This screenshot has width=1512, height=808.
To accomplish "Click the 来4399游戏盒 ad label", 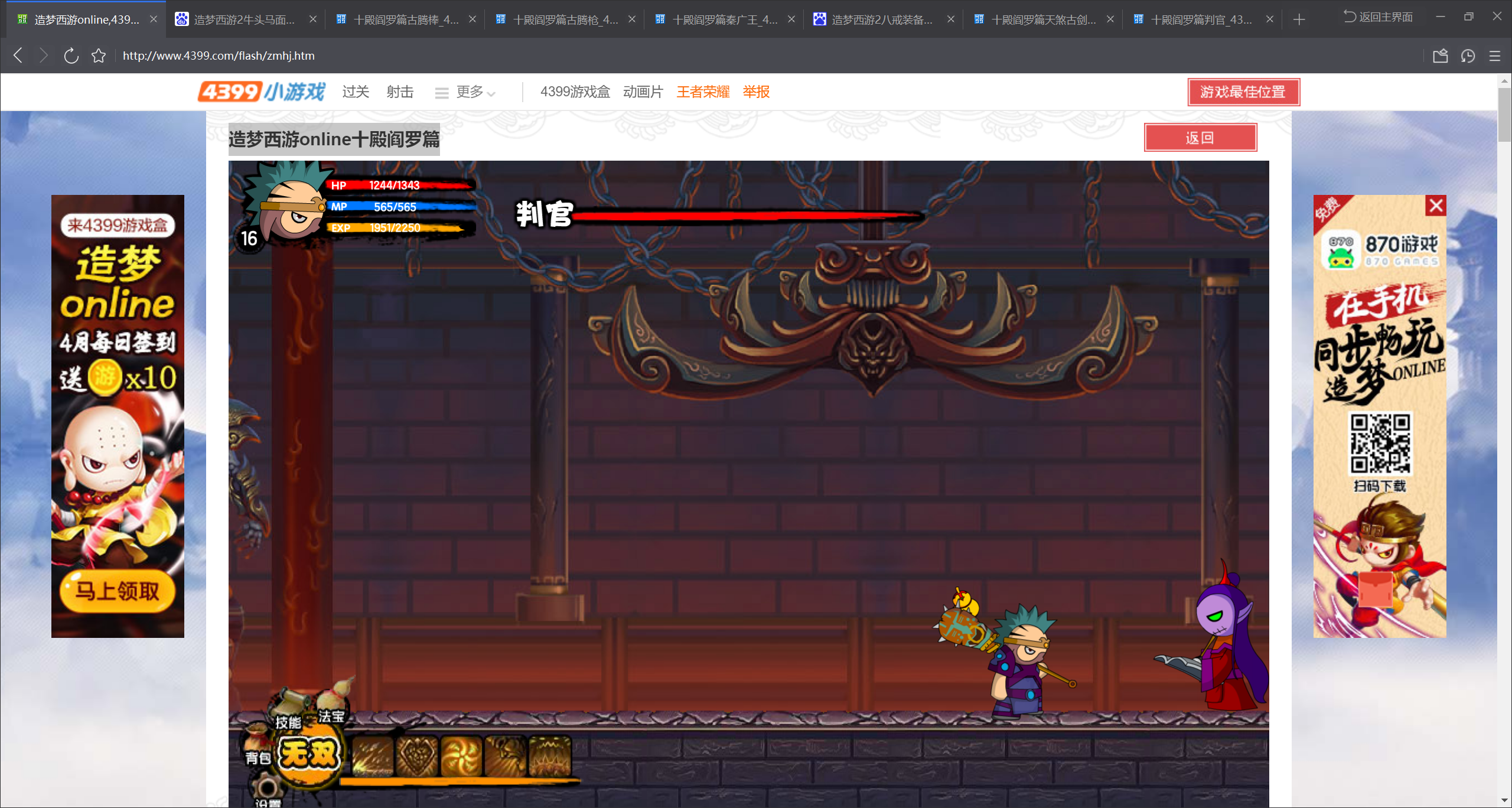I will click(x=118, y=225).
